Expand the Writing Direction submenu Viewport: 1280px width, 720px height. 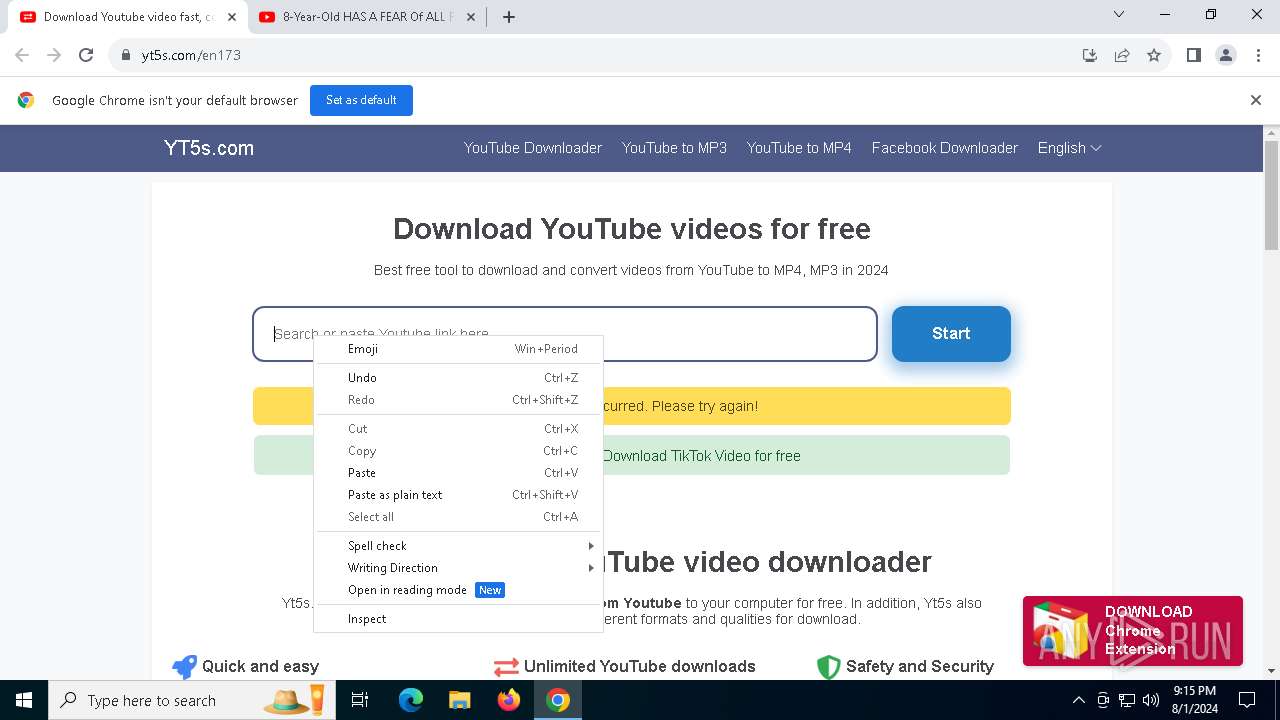[x=459, y=568]
